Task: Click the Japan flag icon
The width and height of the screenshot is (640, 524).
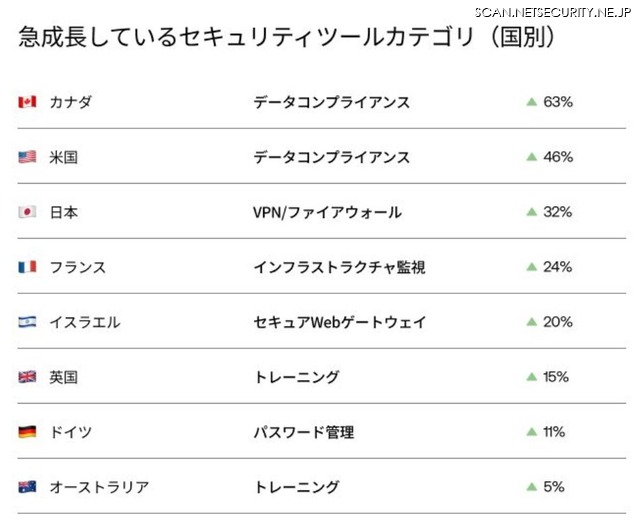Action: [x=27, y=212]
